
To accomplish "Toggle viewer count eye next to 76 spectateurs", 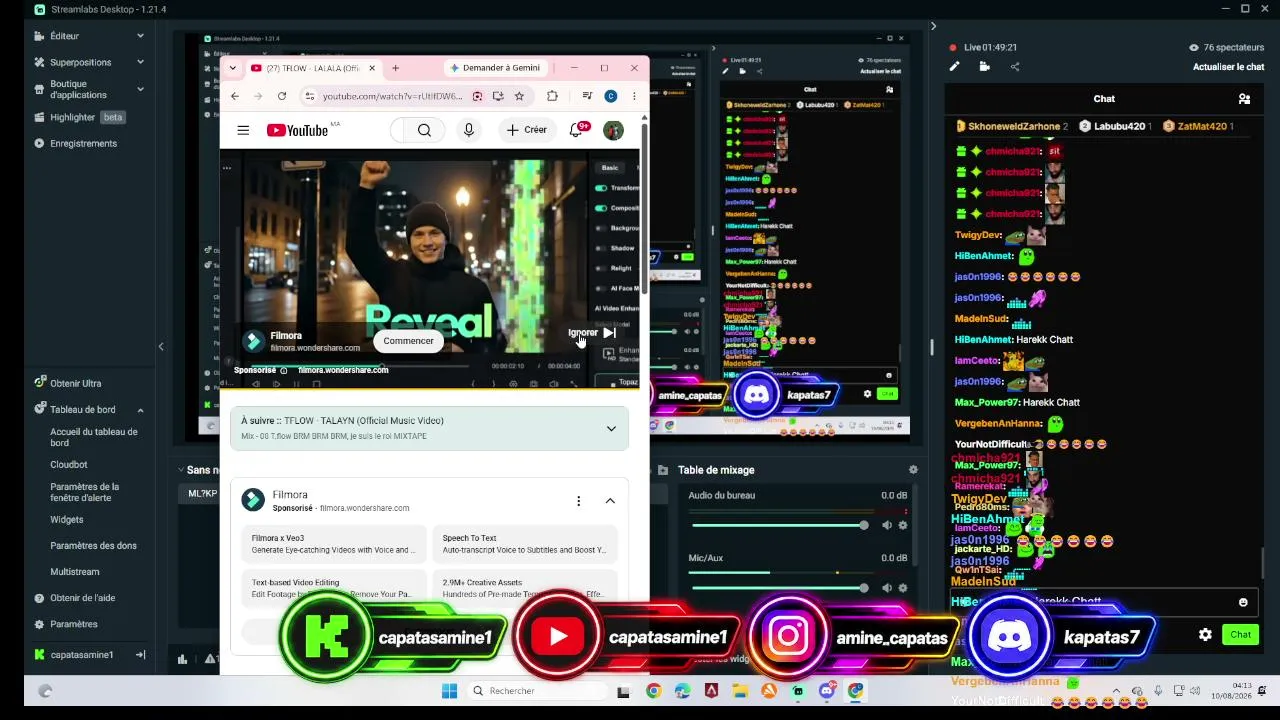I will point(1194,47).
